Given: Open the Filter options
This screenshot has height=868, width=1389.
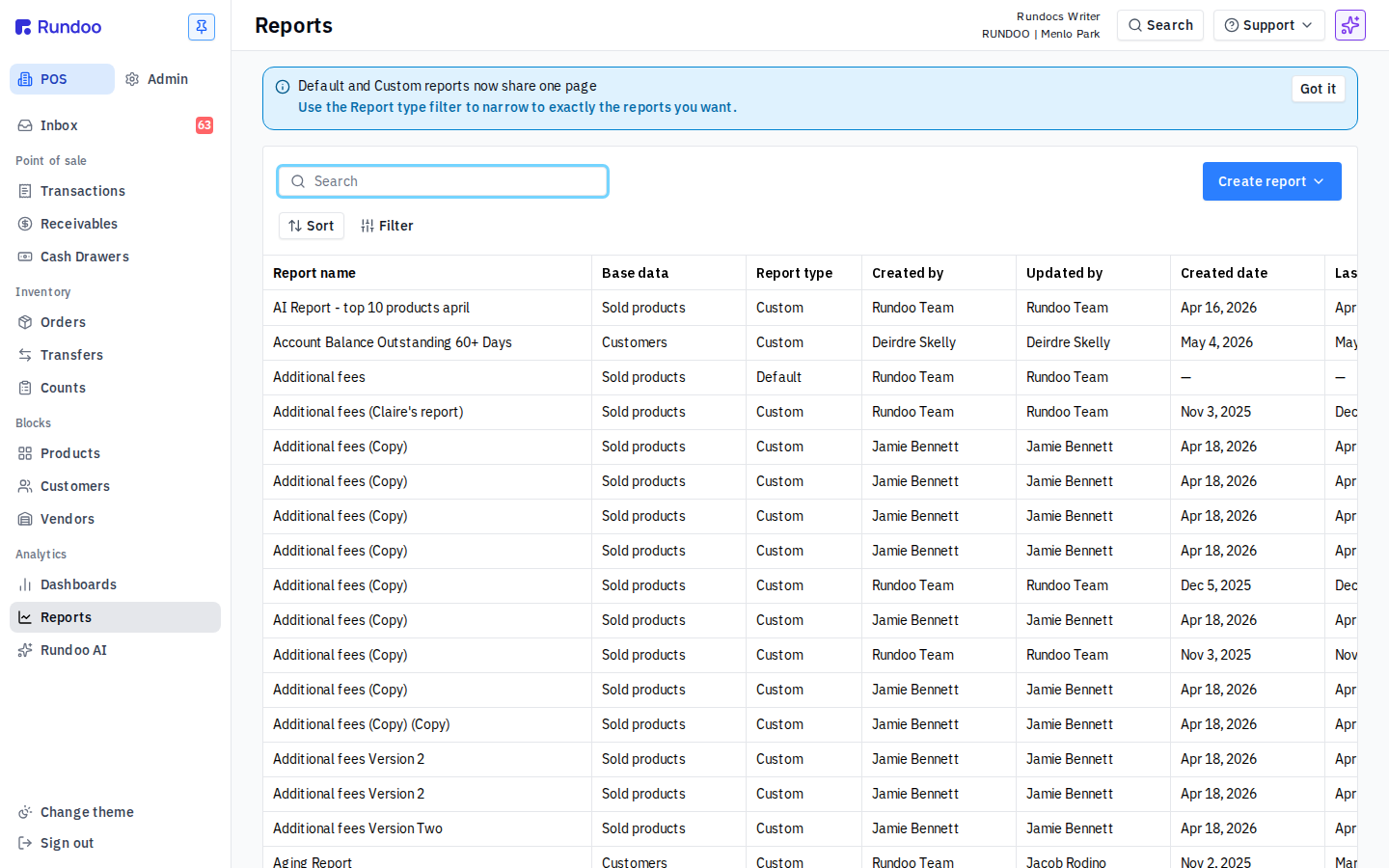Looking at the screenshot, I should pyautogui.click(x=387, y=226).
